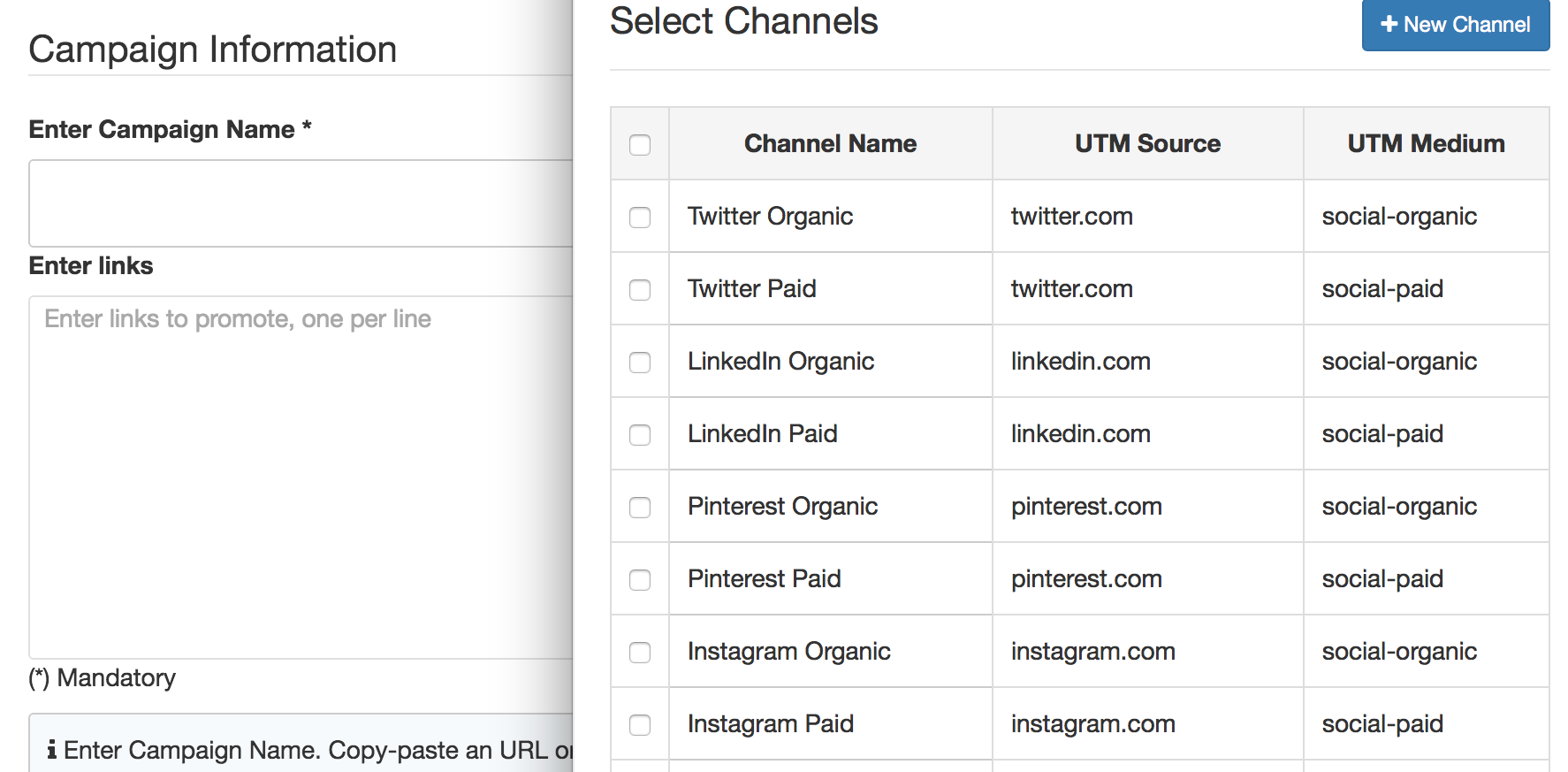1568x772 pixels.
Task: Click inside the Enter links textarea
Action: pyautogui.click(x=301, y=478)
